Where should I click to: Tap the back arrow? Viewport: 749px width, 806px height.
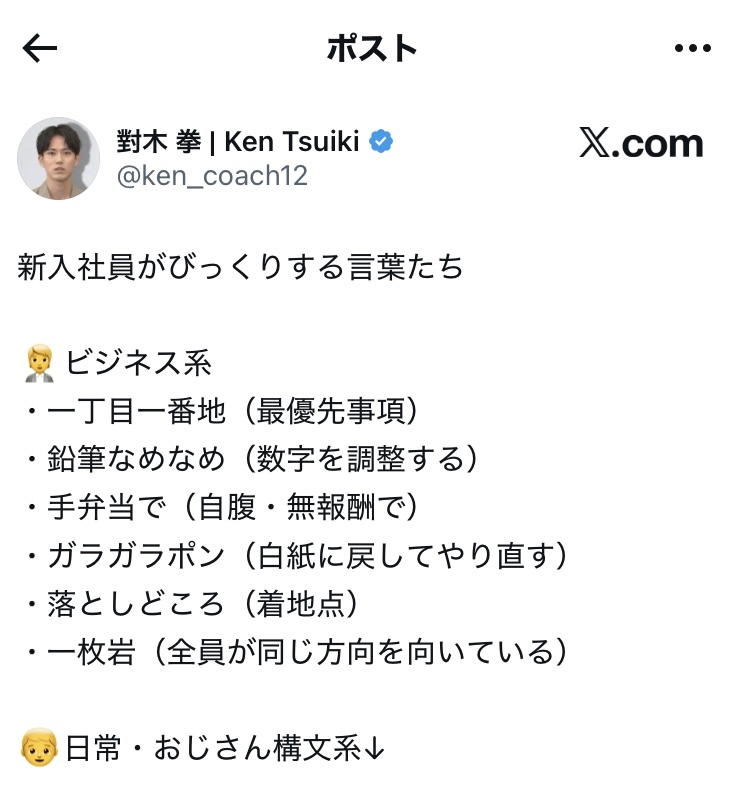click(40, 48)
